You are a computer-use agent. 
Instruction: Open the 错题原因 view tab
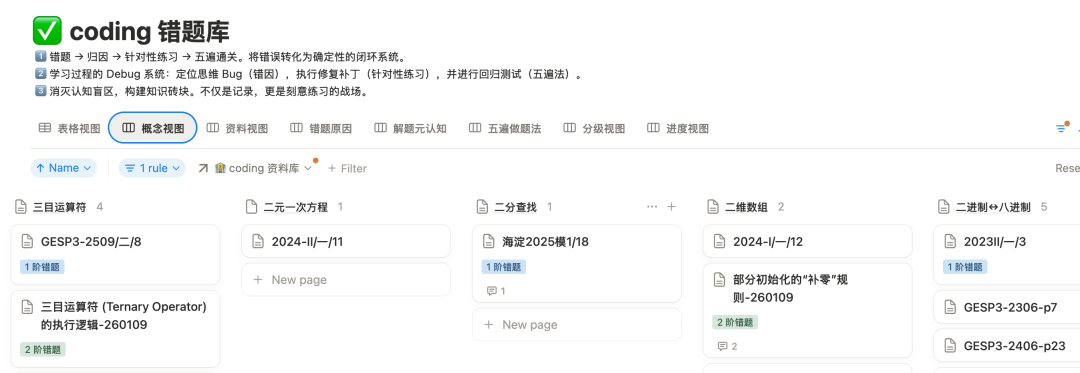tap(320, 128)
